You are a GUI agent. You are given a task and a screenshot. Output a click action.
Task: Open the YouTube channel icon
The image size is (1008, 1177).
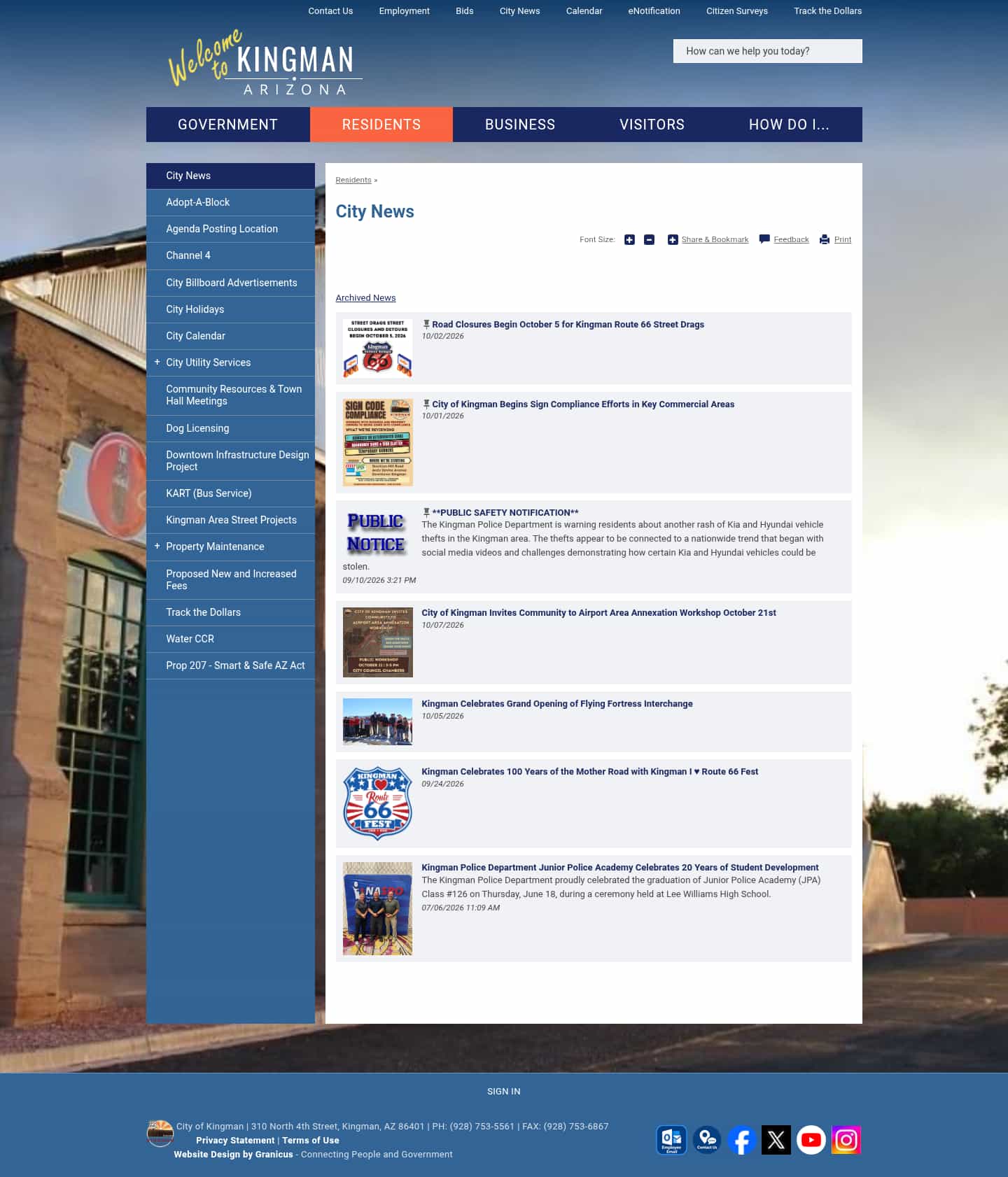tap(811, 1140)
